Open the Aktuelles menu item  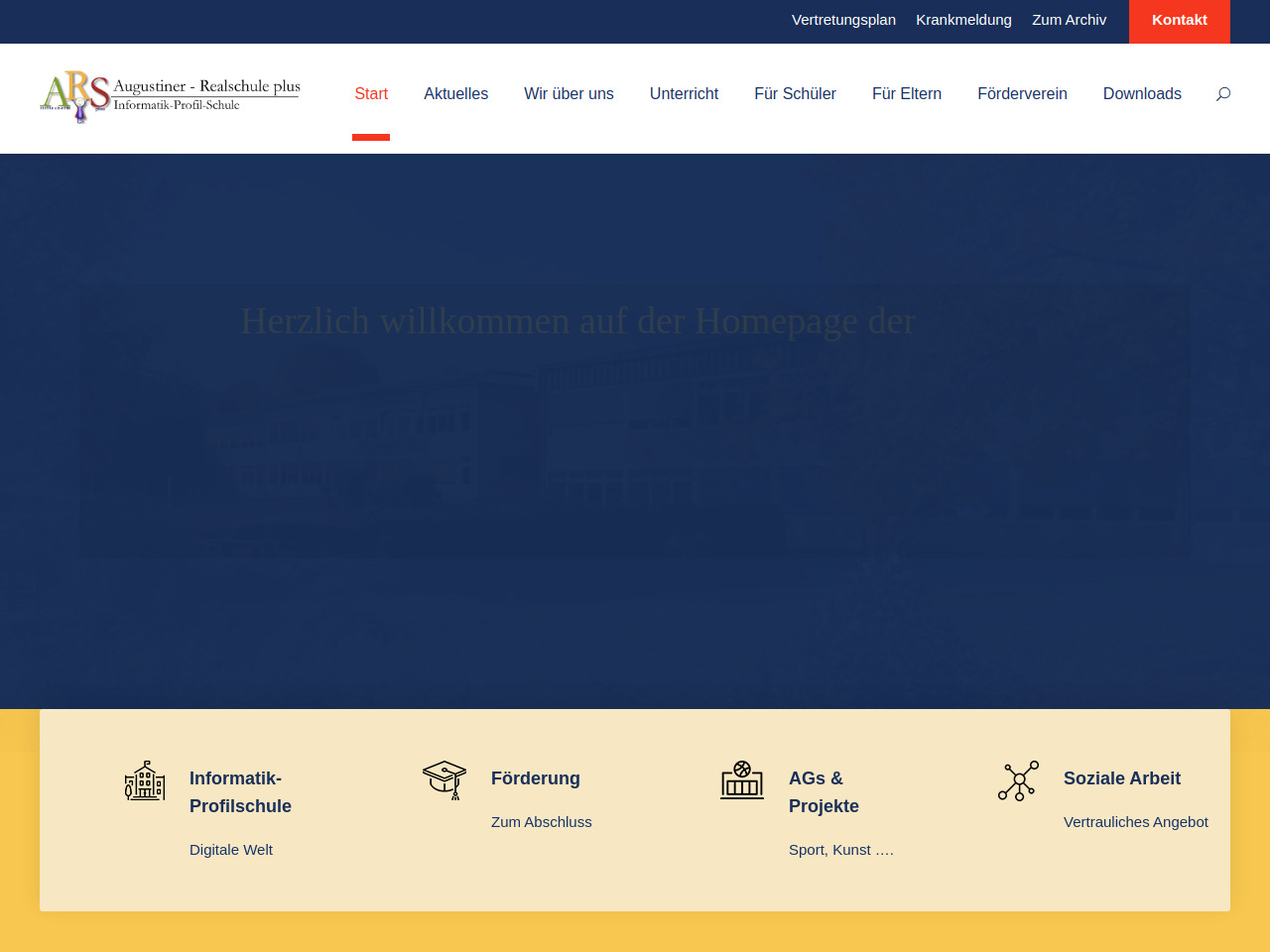455,94
